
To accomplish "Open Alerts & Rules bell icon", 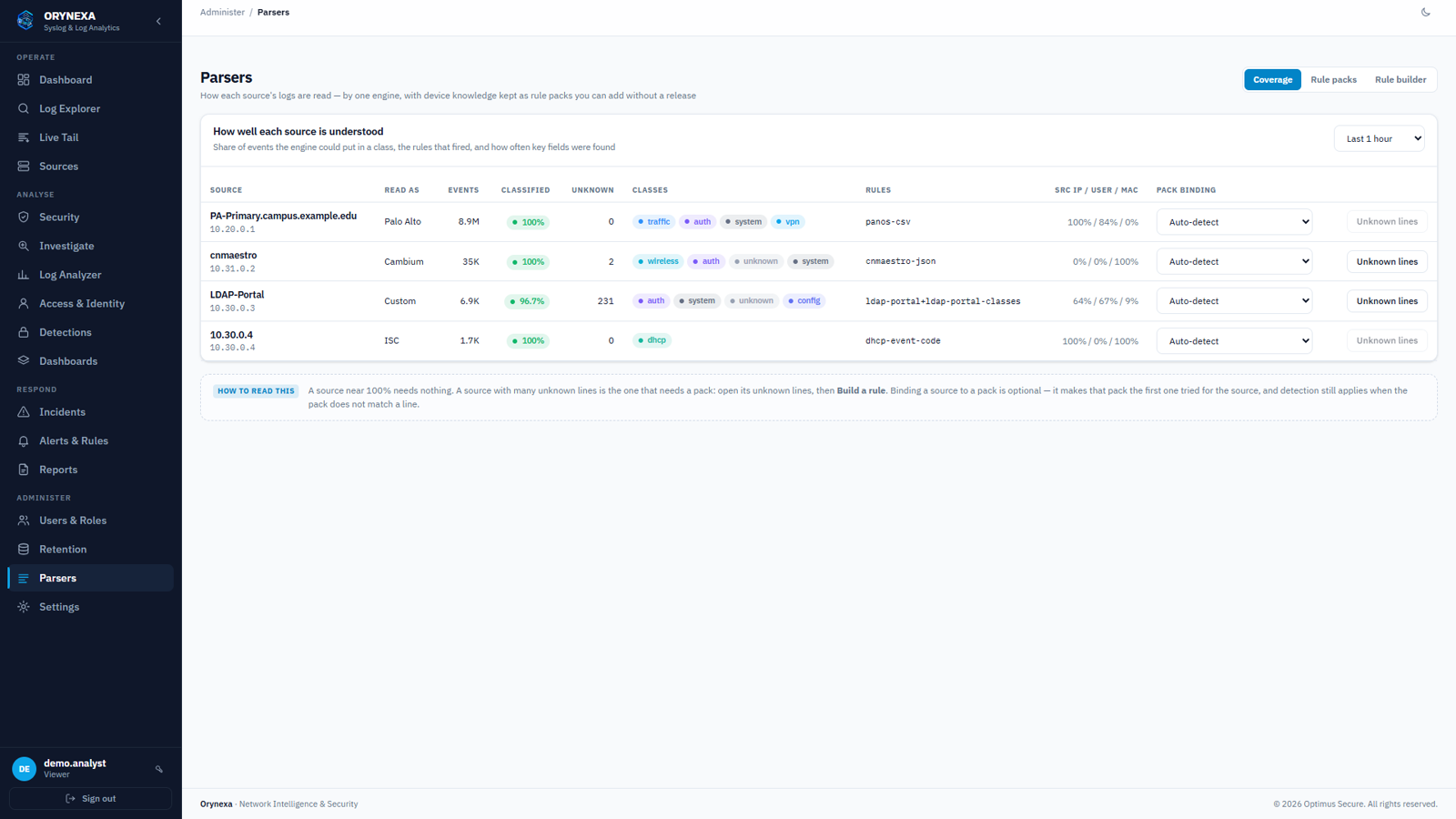I will 24,440.
